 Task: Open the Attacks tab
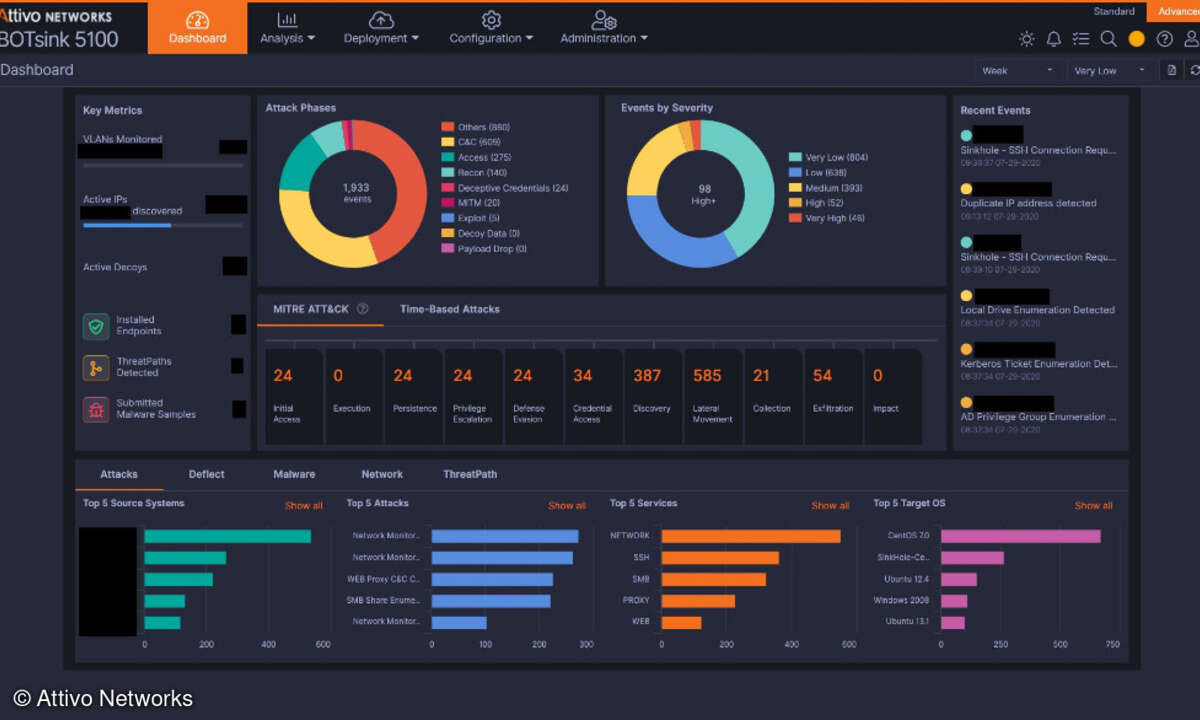tap(119, 474)
